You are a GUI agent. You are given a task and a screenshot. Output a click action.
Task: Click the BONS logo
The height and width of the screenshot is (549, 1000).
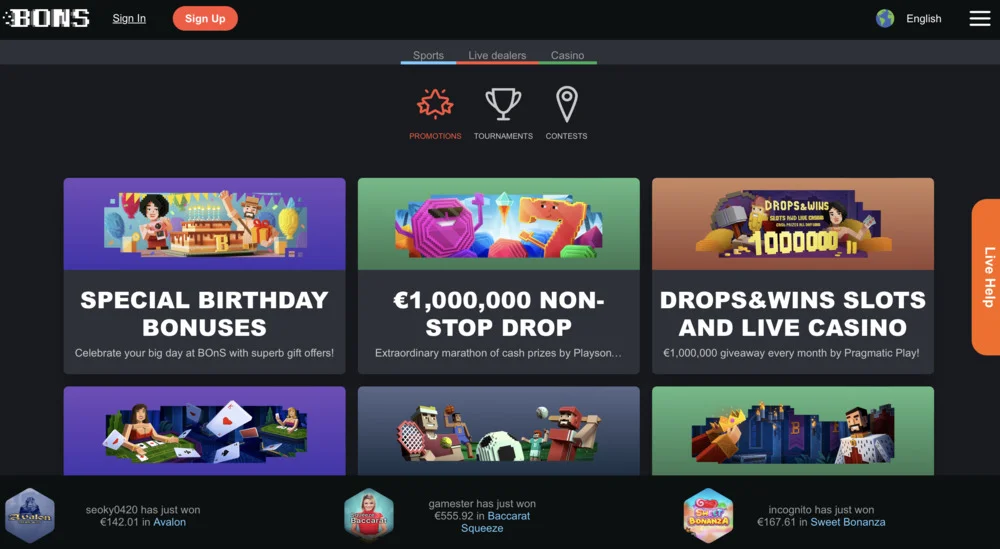pos(46,18)
